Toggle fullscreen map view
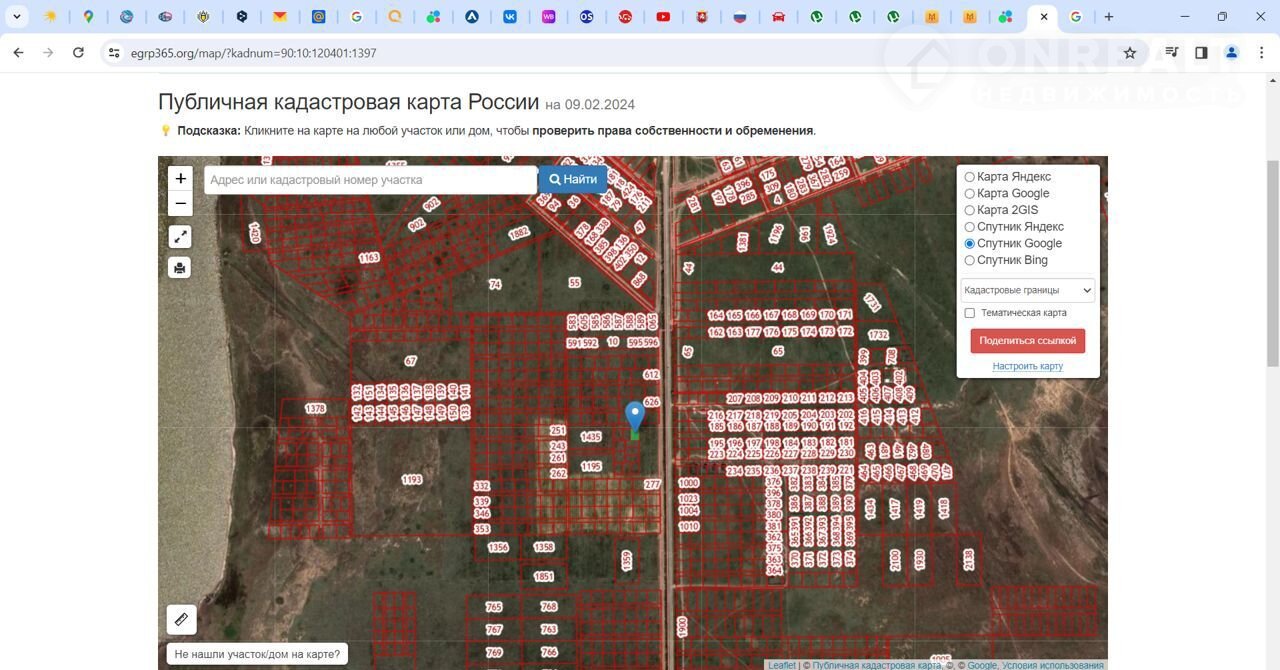 [x=180, y=237]
